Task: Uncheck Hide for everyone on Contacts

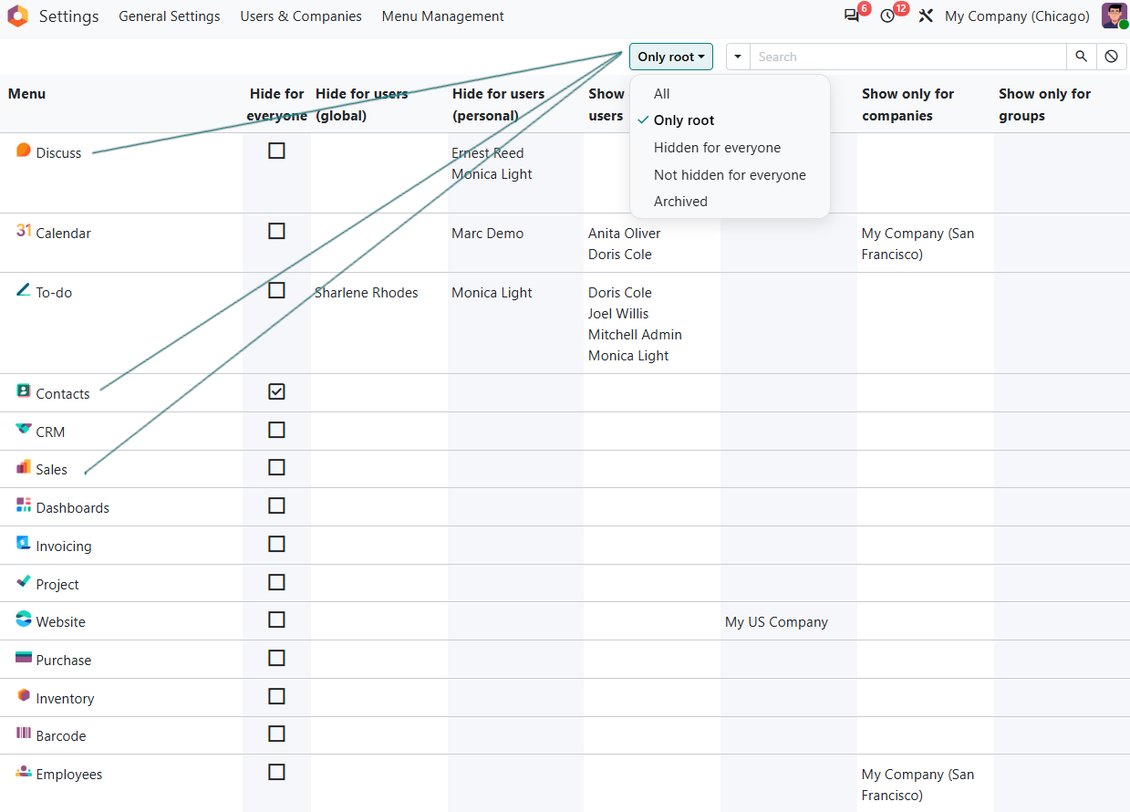Action: 277,391
